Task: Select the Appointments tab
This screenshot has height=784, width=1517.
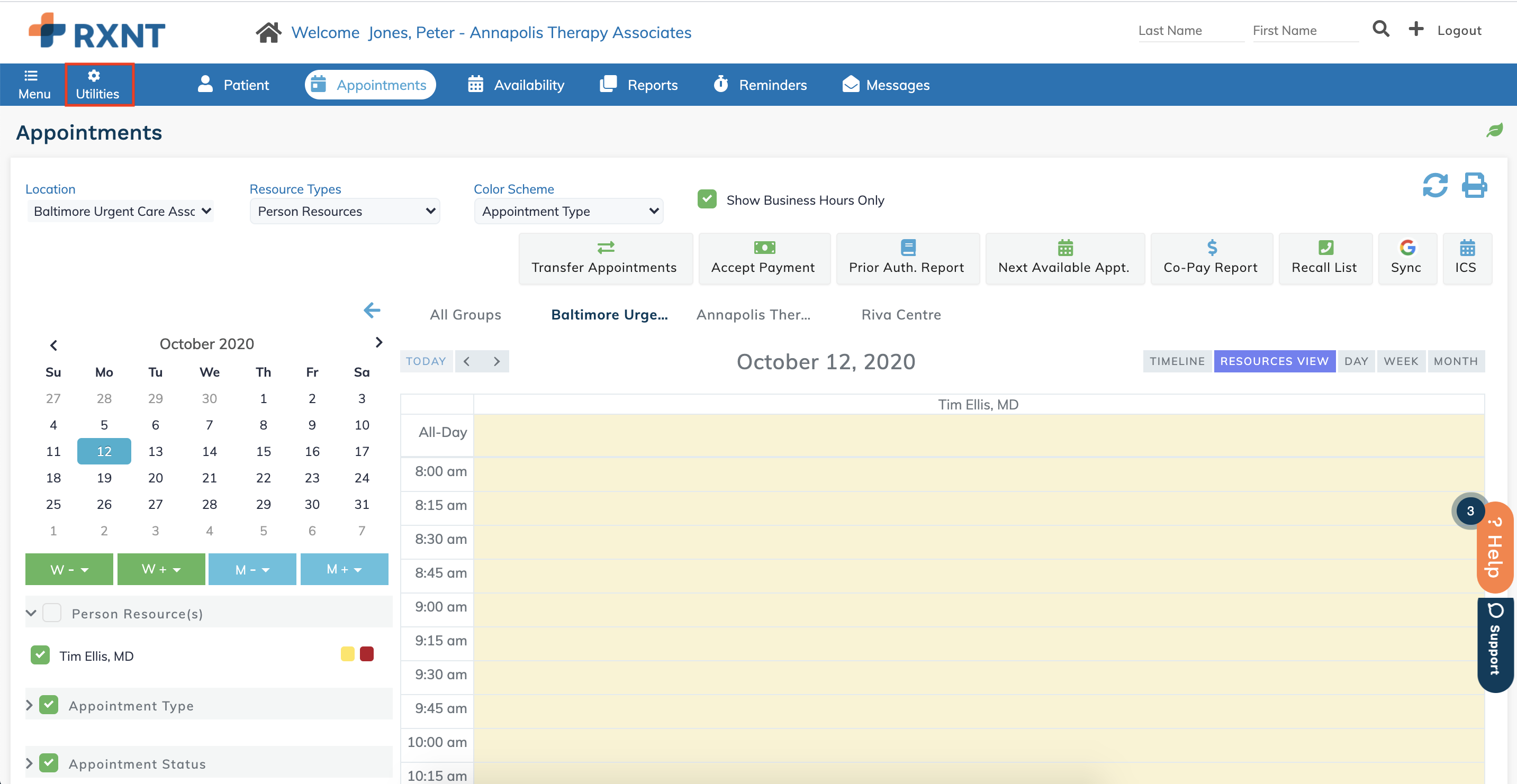Action: click(371, 85)
